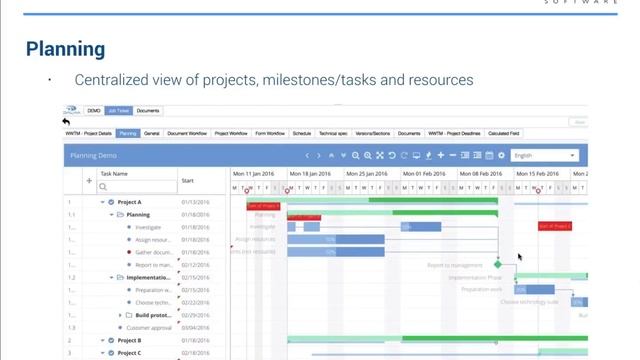Open the WWTM - Project Details tab
The width and height of the screenshot is (640, 360).
tap(89, 133)
